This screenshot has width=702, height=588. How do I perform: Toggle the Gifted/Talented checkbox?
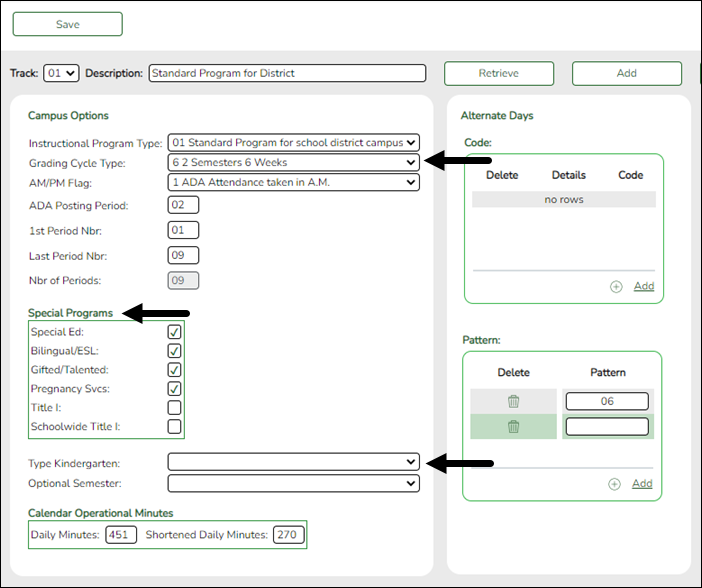tap(174, 370)
